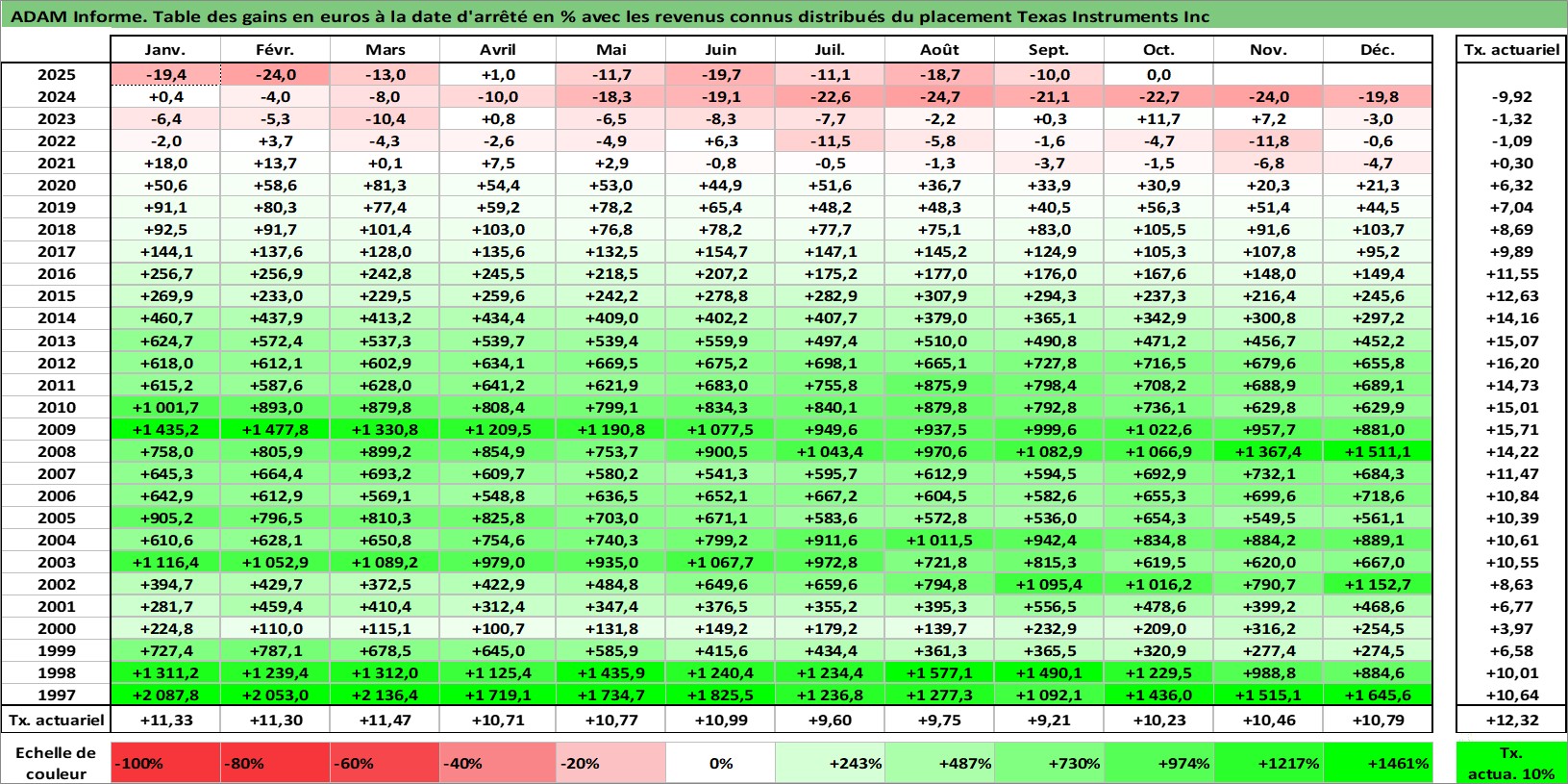Viewport: 1568px width, 784px height.
Task: Click the +10,79 December actuarial rate
Action: pyautogui.click(x=1378, y=720)
